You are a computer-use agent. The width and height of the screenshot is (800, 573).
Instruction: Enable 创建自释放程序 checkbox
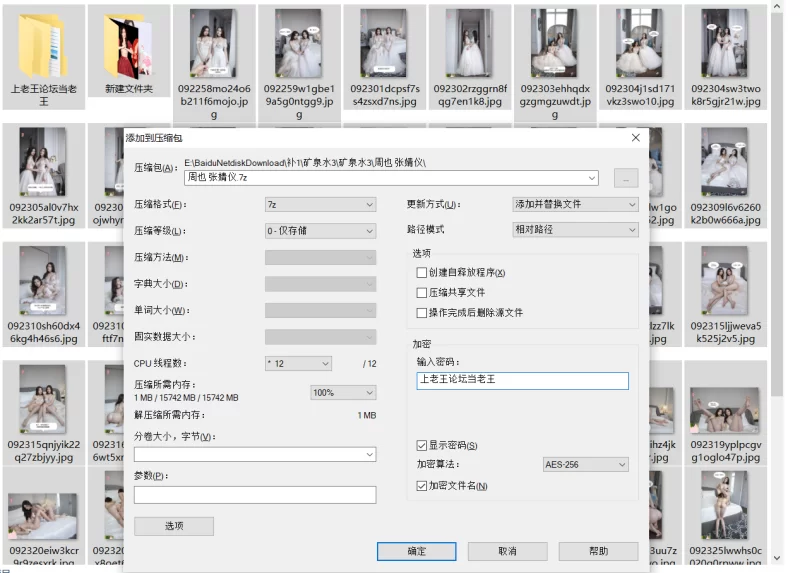(421, 273)
